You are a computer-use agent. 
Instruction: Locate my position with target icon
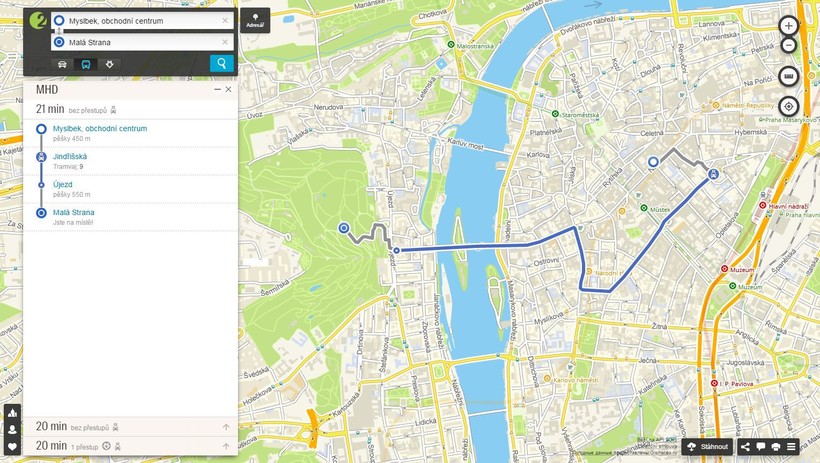click(789, 107)
